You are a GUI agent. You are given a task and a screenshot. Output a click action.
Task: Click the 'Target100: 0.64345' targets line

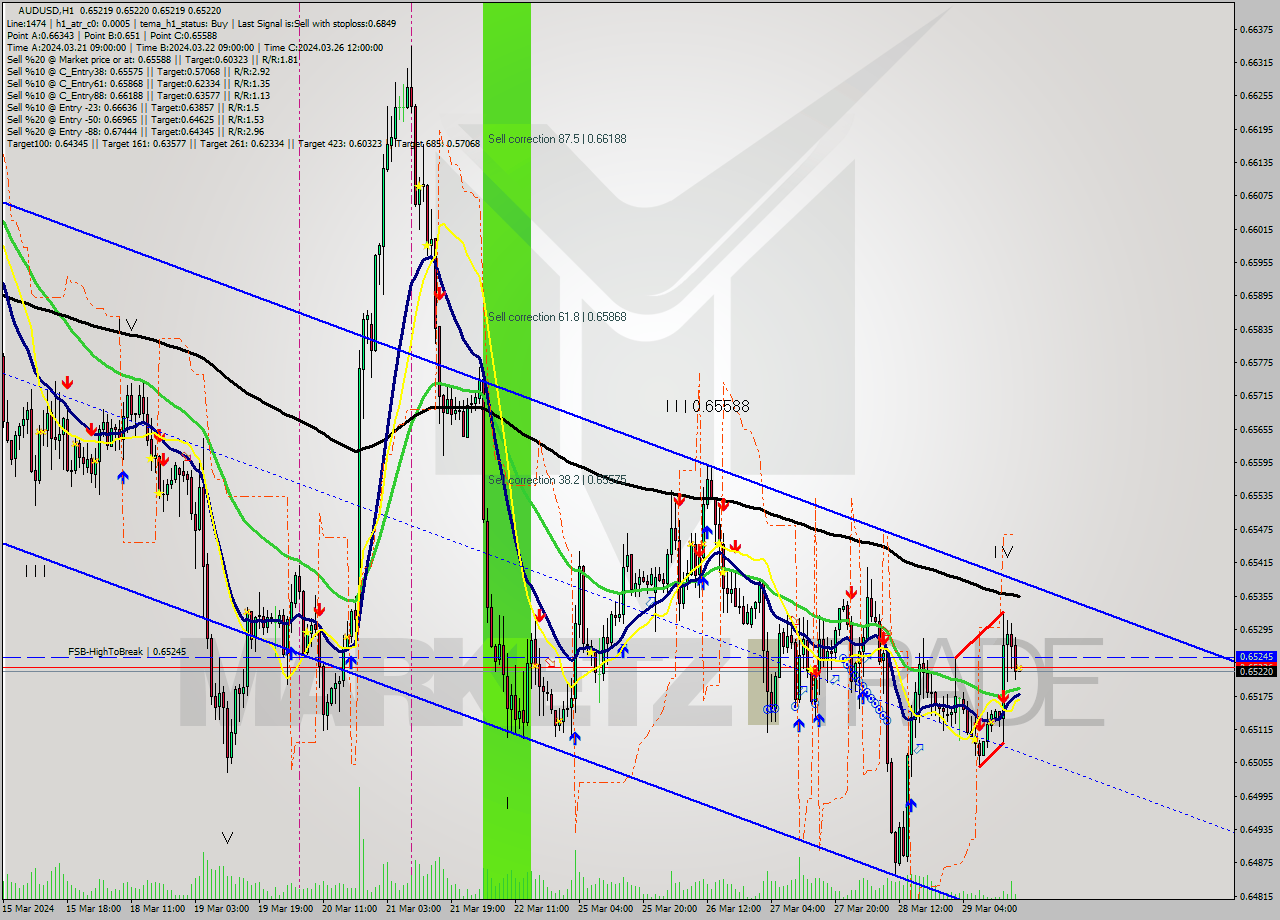click(243, 143)
